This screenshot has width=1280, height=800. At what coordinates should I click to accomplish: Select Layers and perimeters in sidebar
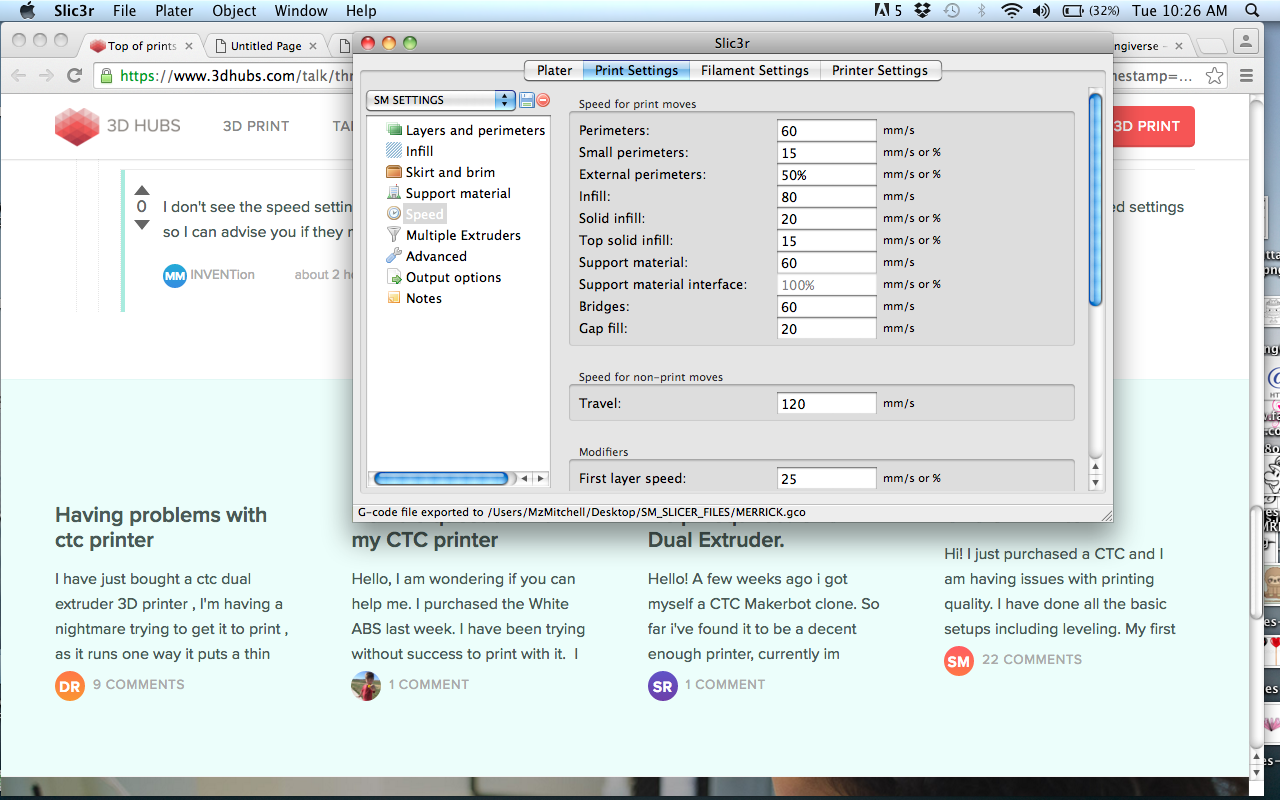coord(474,130)
